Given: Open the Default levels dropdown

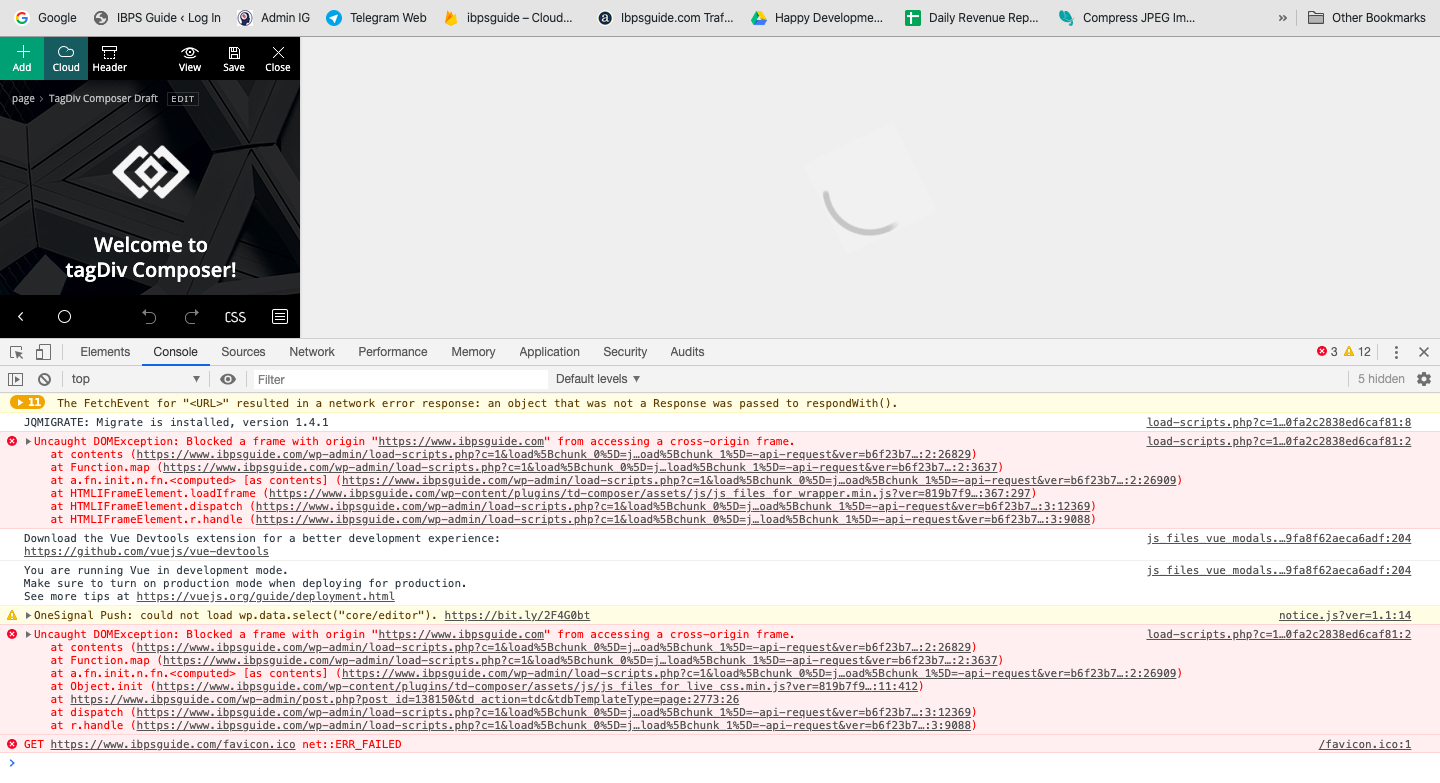Looking at the screenshot, I should click(x=598, y=379).
